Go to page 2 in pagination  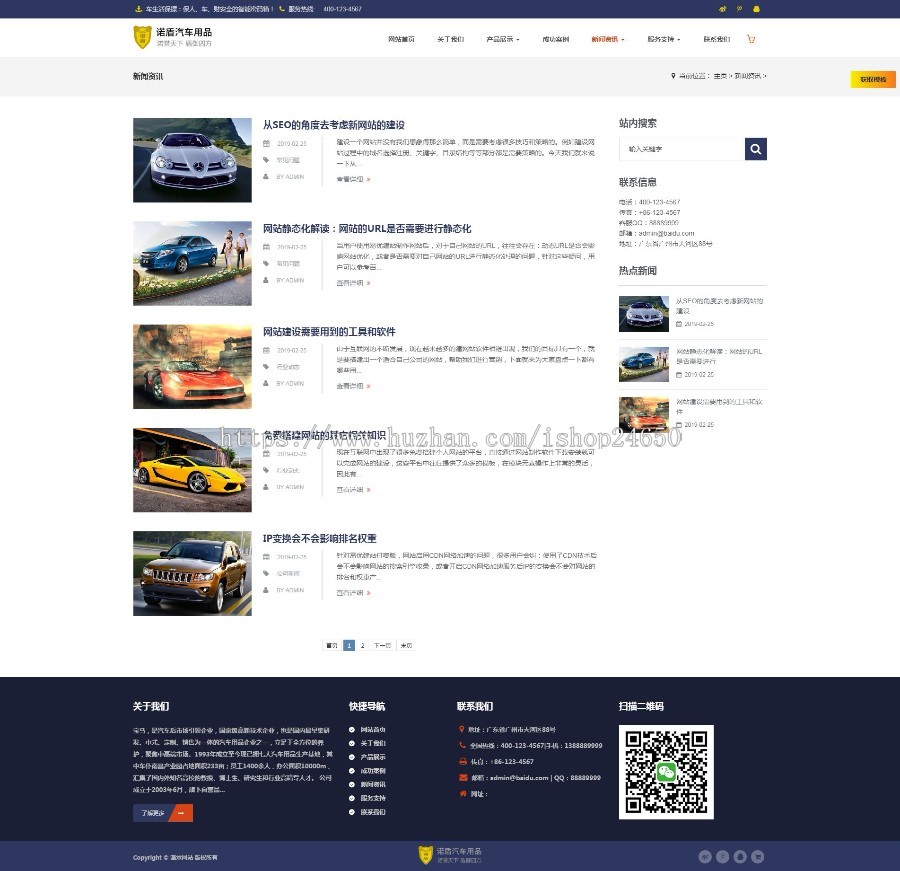[x=362, y=646]
